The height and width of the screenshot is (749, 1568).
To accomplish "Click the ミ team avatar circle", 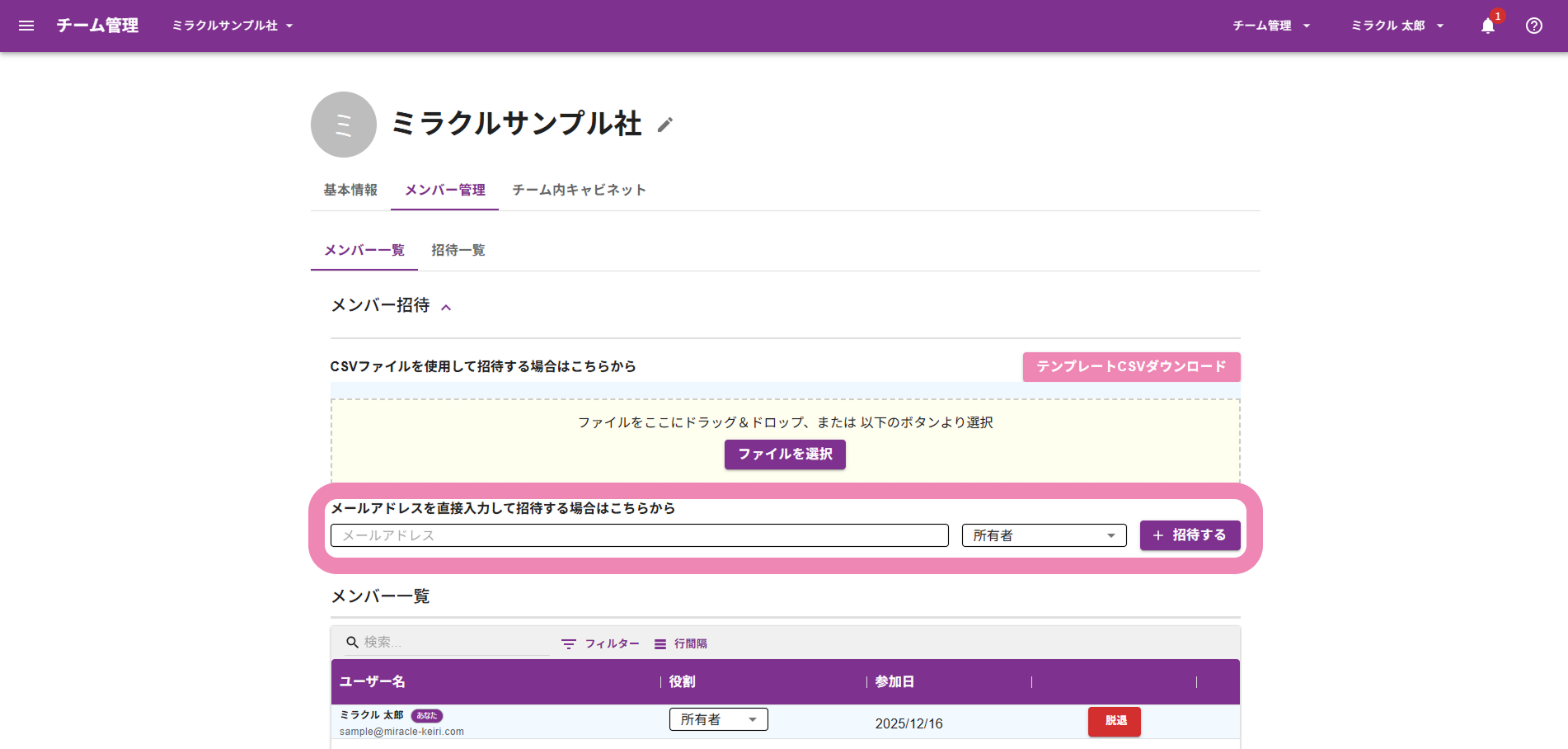I will [344, 125].
